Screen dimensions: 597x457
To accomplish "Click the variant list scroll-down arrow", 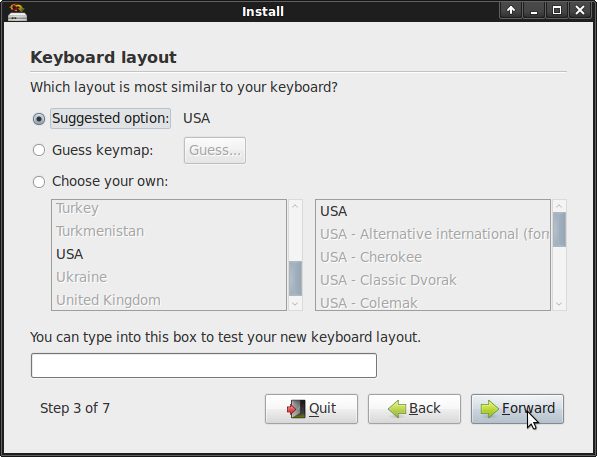I will 559,304.
